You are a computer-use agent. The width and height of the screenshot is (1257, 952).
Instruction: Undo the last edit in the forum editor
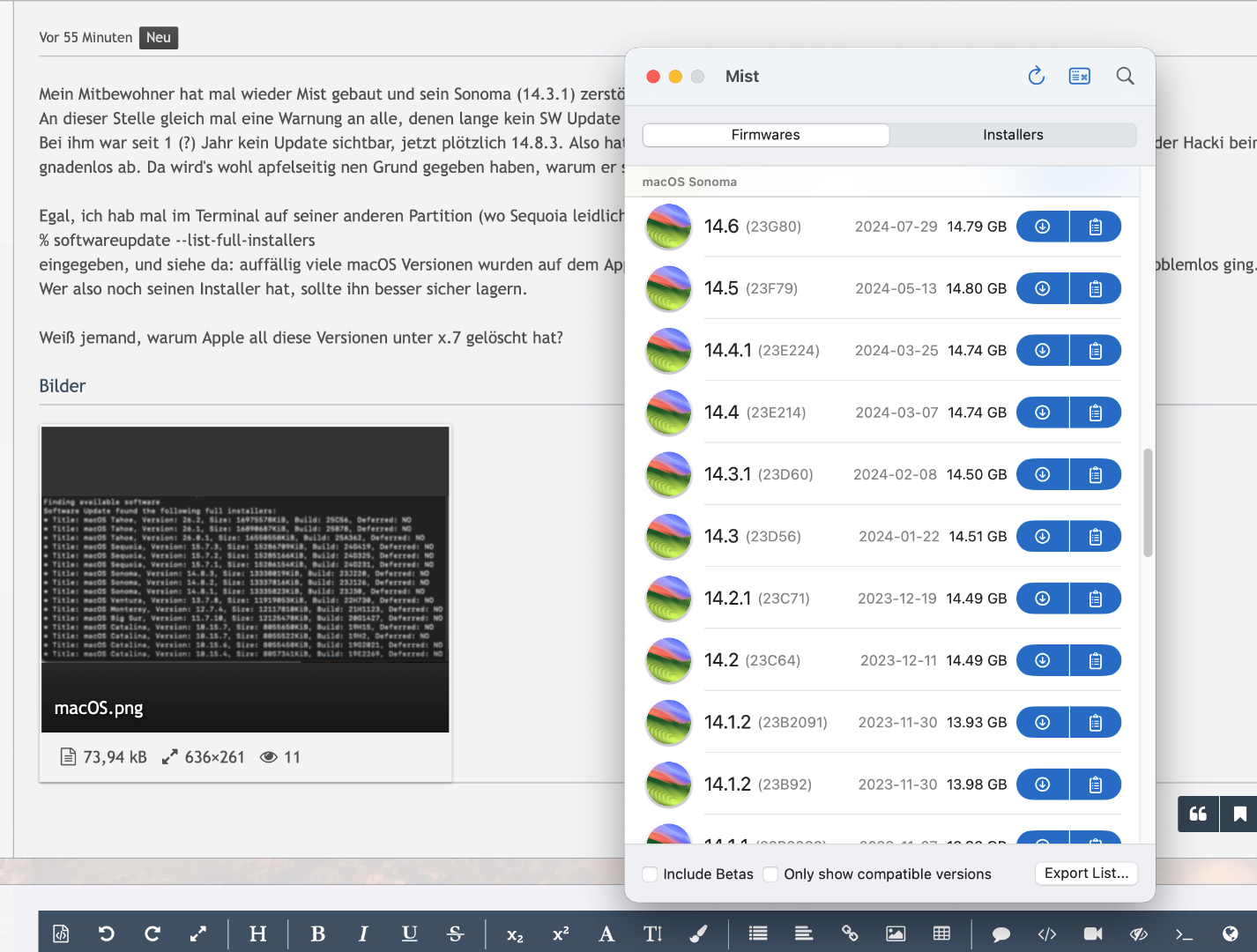click(107, 933)
